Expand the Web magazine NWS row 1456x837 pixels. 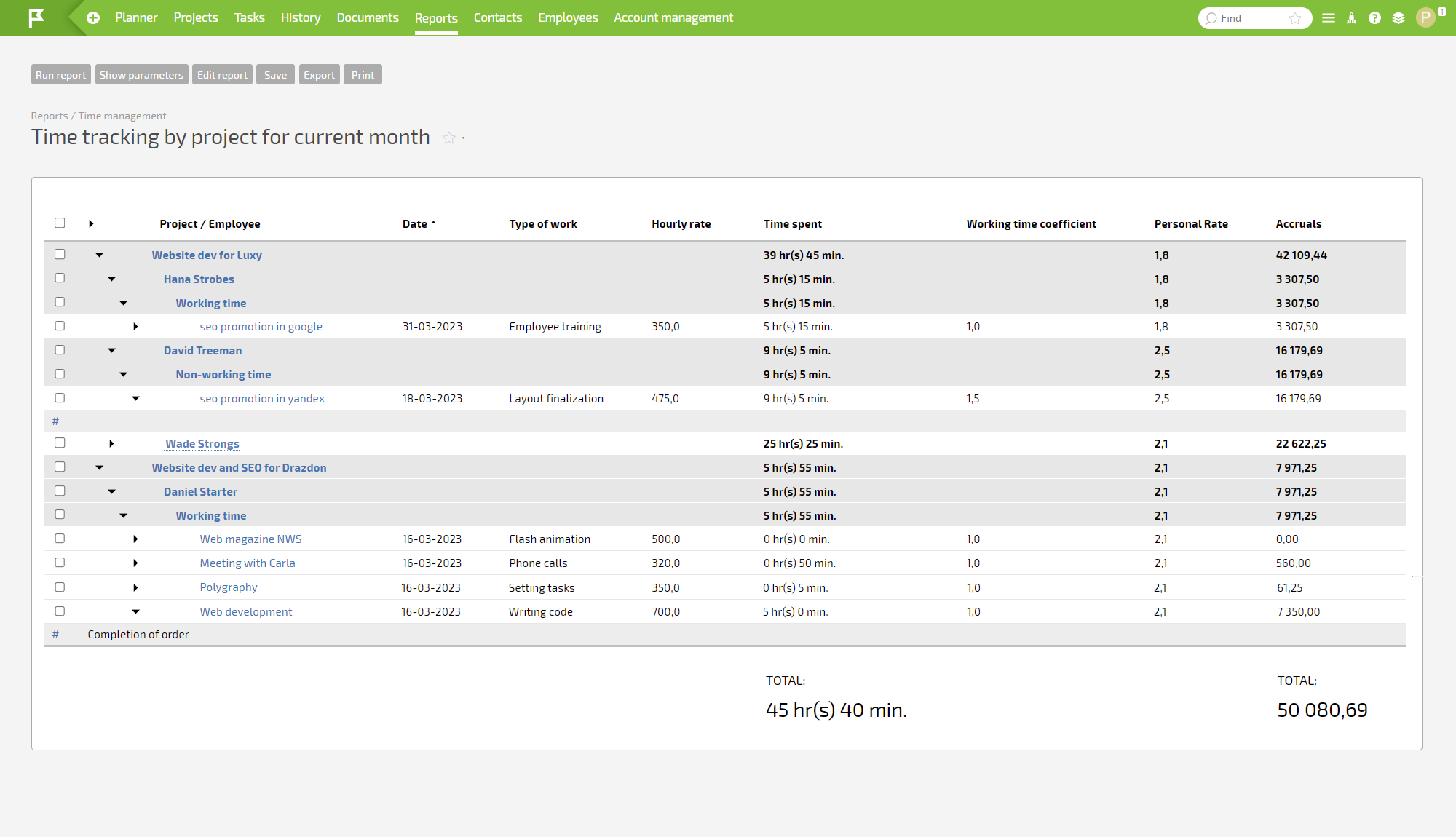[135, 539]
